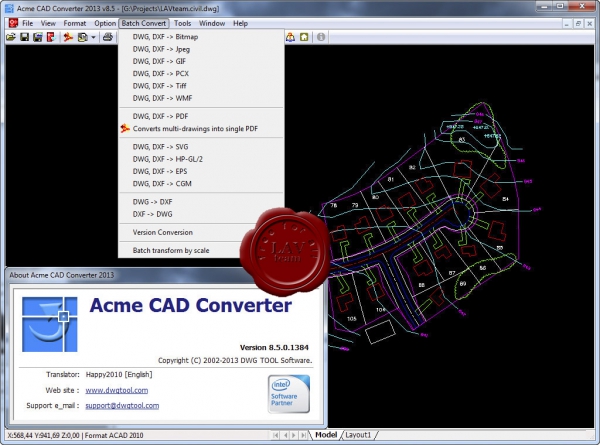Click the red export document toolbar icon
600x445 pixels.
coord(51,37)
